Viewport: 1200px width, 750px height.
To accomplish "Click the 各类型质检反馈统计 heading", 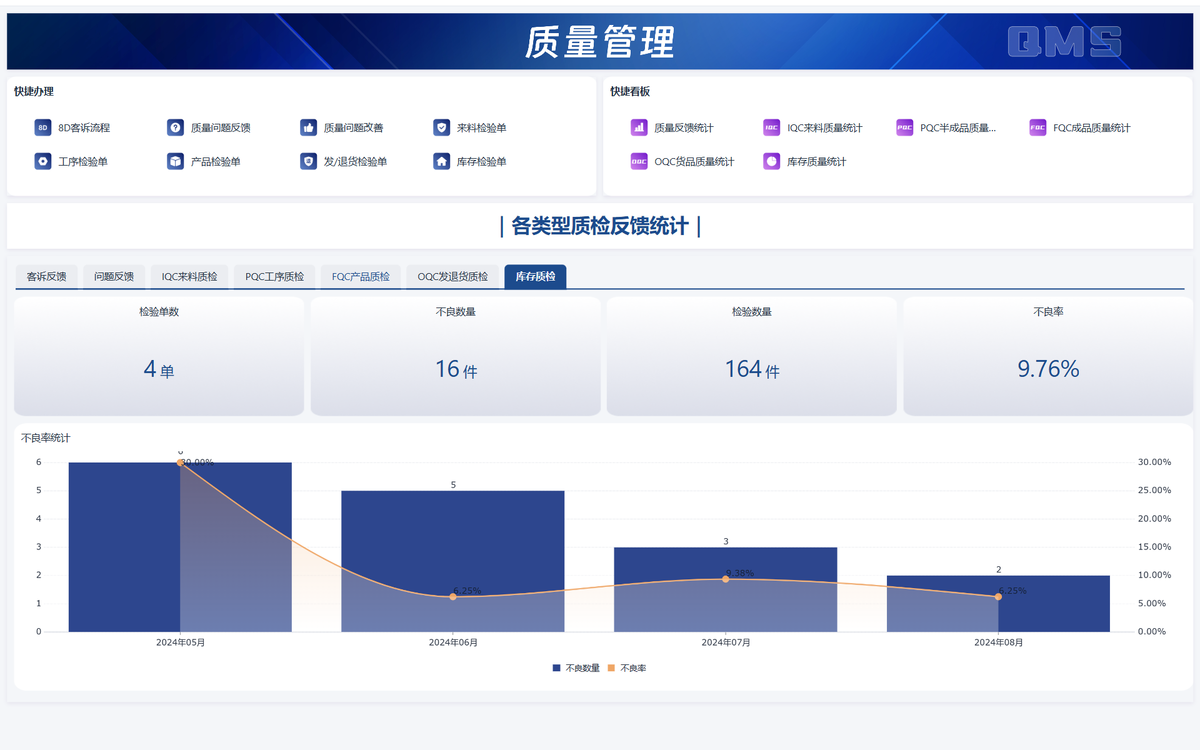I will (x=600, y=227).
